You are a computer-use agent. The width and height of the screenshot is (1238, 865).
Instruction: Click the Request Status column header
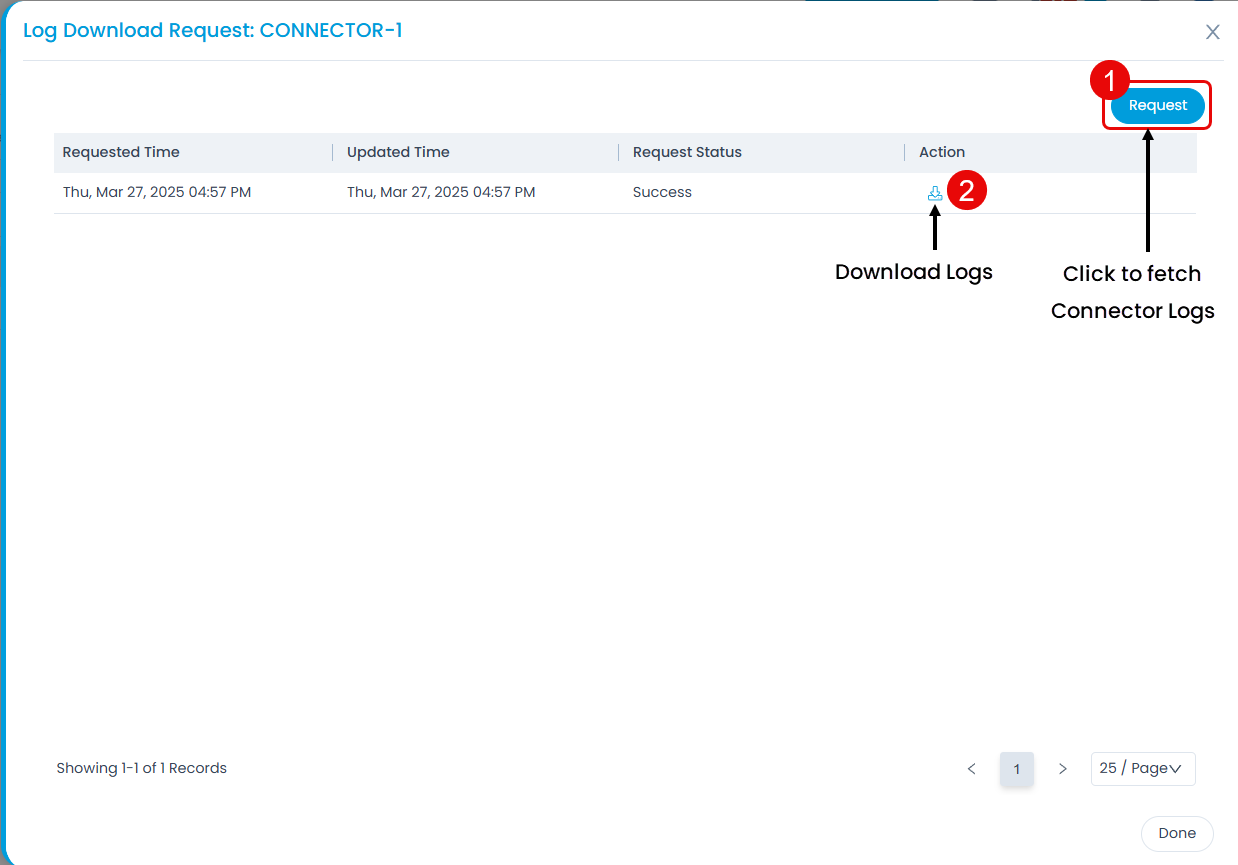click(687, 152)
